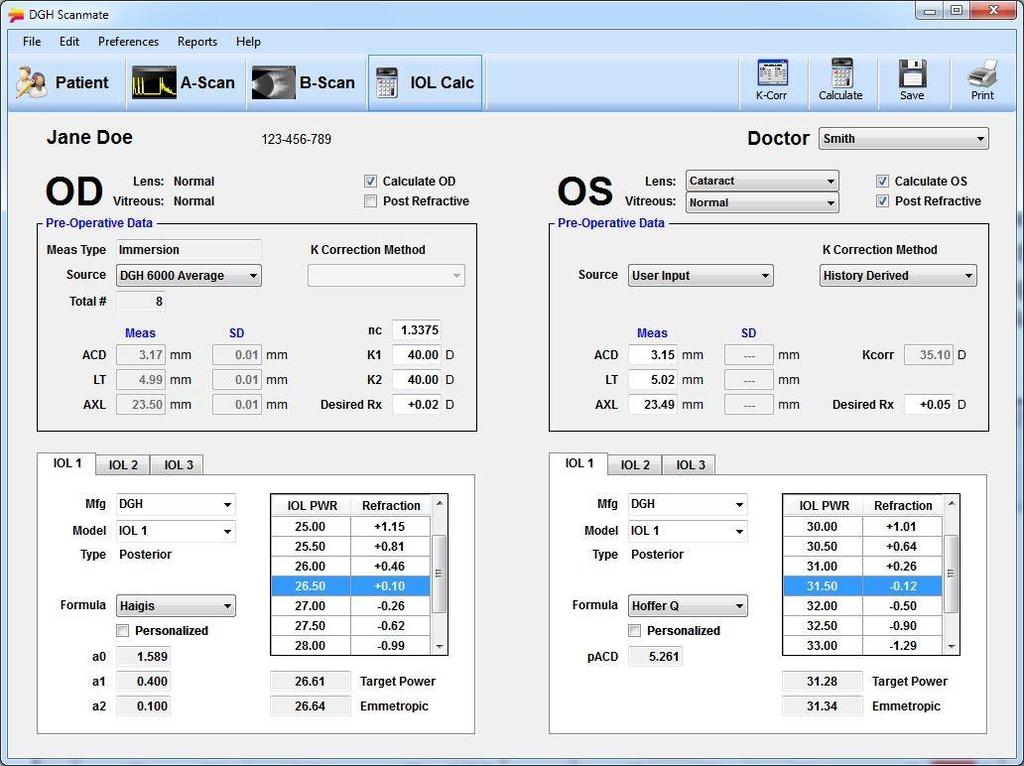
Task: Open the History Derived K correction dropdown
Action: point(898,276)
